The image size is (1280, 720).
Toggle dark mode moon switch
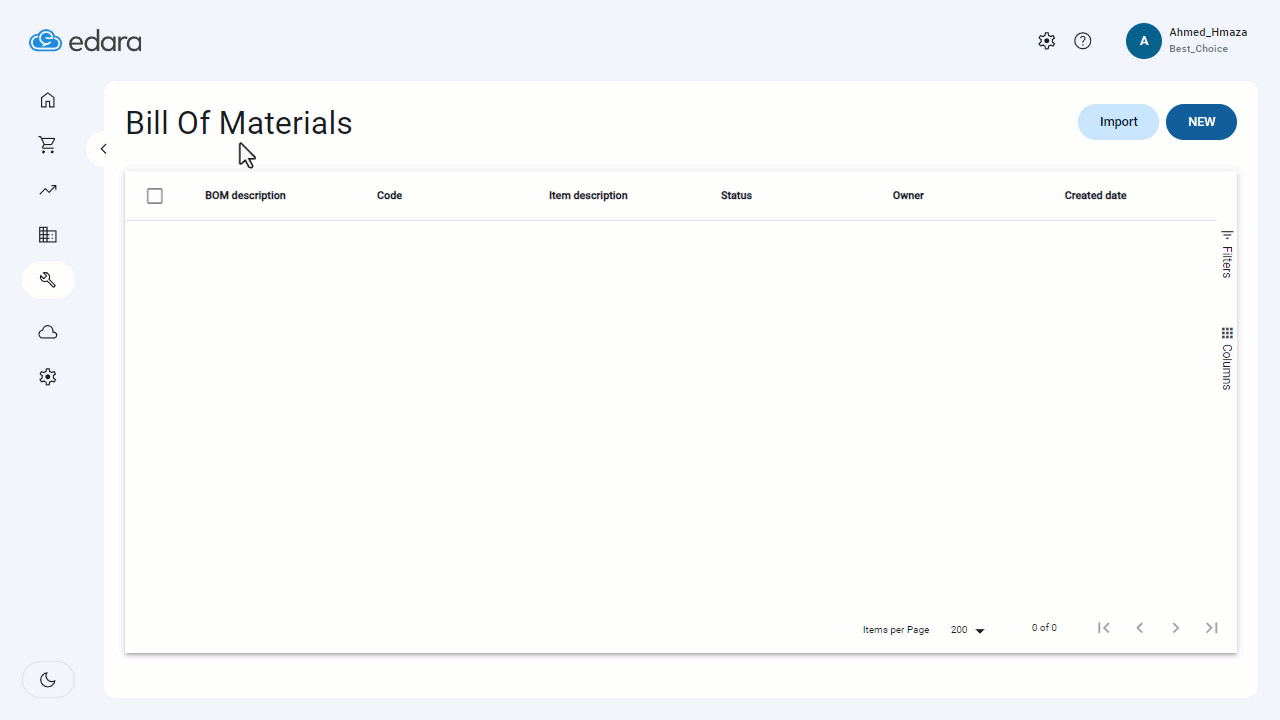coord(48,680)
